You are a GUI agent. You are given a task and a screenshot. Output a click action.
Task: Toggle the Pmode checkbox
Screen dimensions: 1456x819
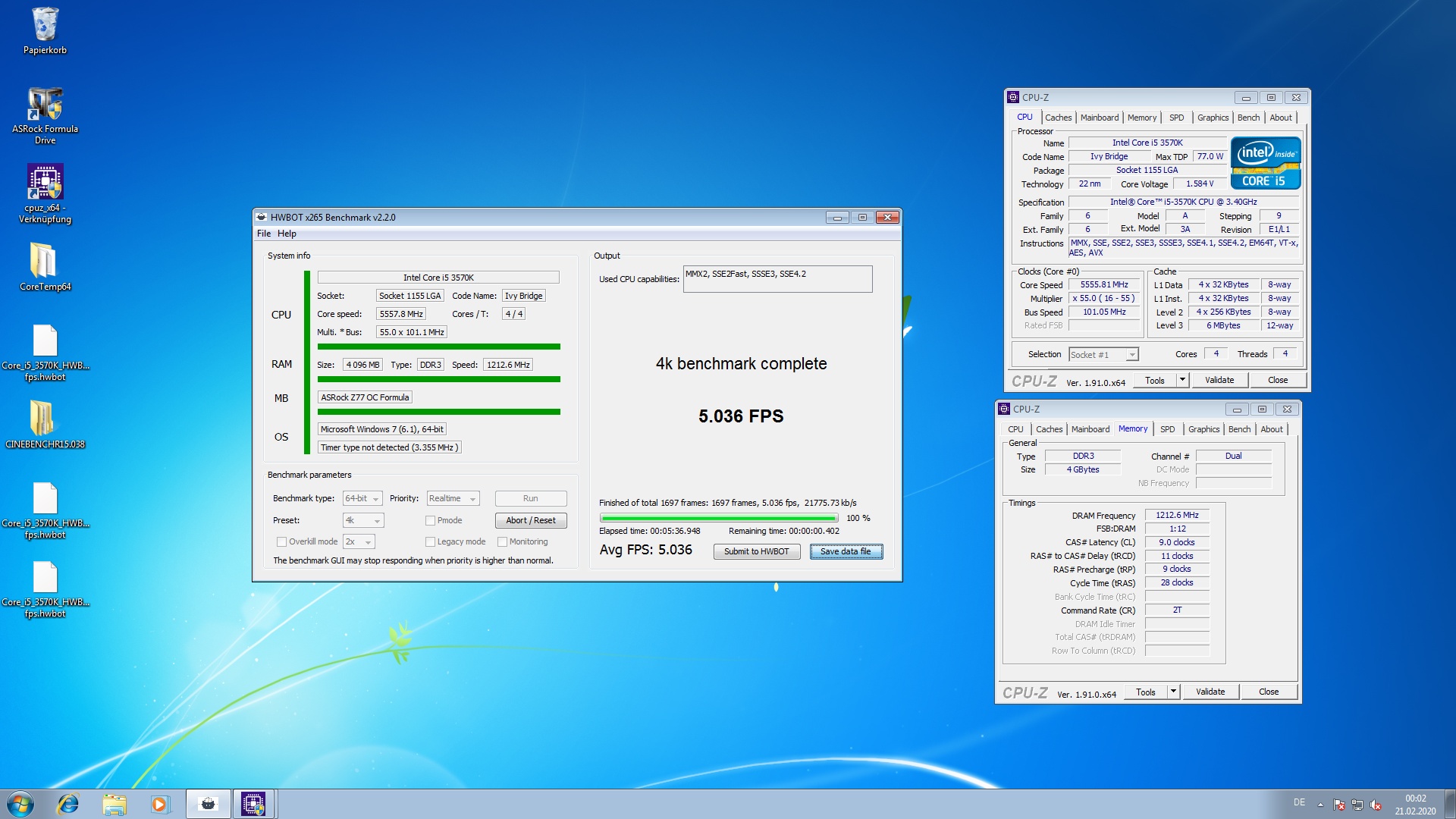pyautogui.click(x=431, y=520)
